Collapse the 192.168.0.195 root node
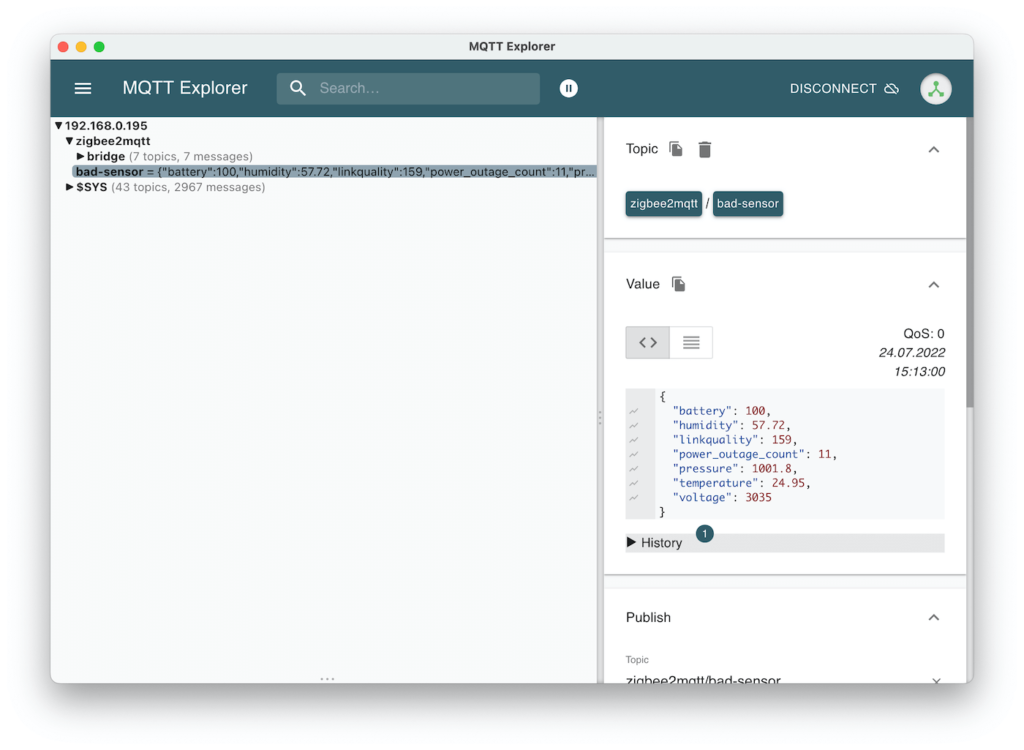 click(59, 125)
